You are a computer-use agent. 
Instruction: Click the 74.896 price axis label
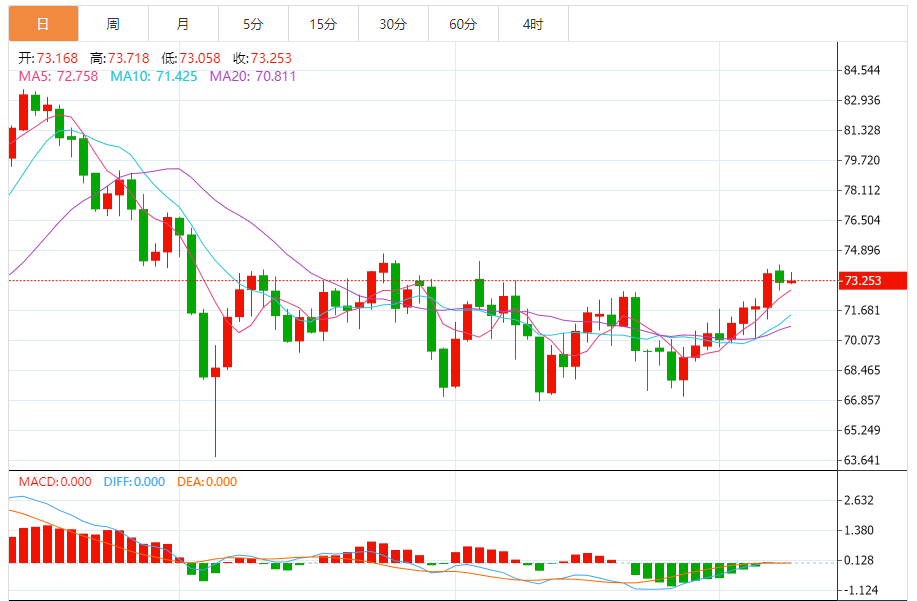point(862,250)
